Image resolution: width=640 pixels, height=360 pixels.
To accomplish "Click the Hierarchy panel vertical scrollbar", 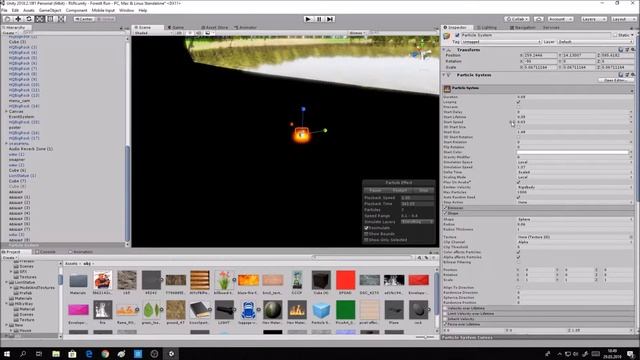I will click(x=127, y=193).
